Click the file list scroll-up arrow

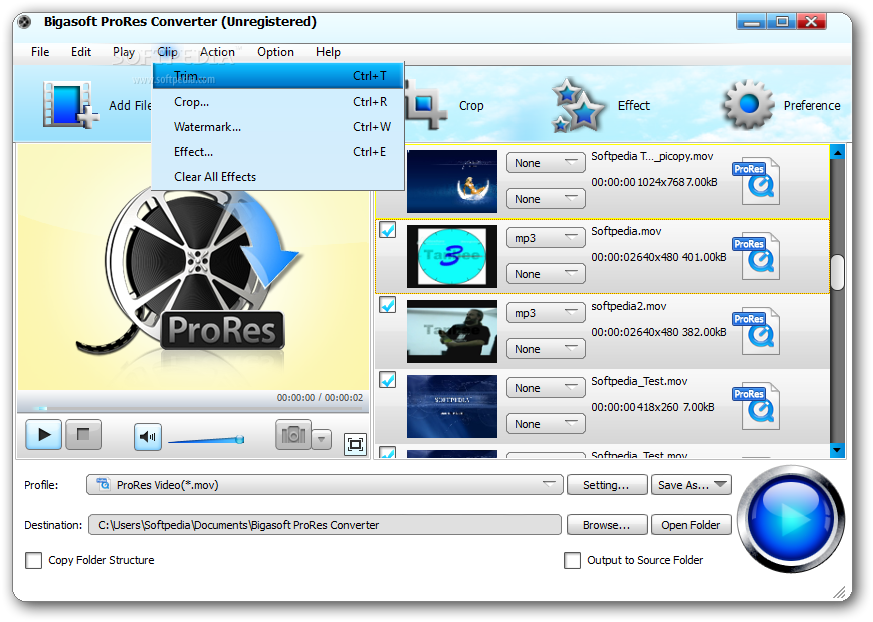pyautogui.click(x=837, y=151)
